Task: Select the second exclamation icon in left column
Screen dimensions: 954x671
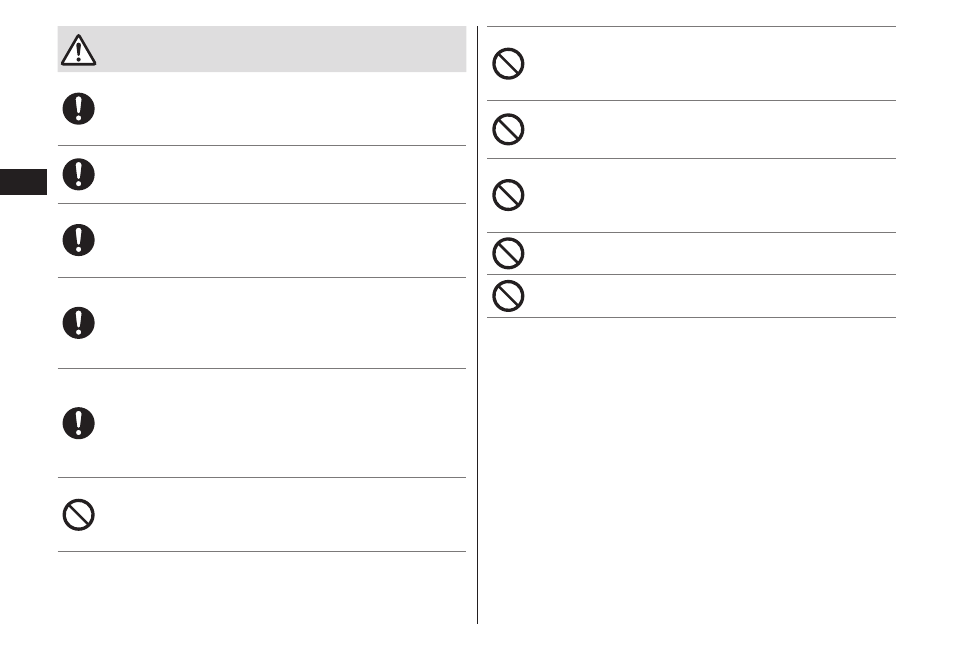Action: pyautogui.click(x=78, y=175)
